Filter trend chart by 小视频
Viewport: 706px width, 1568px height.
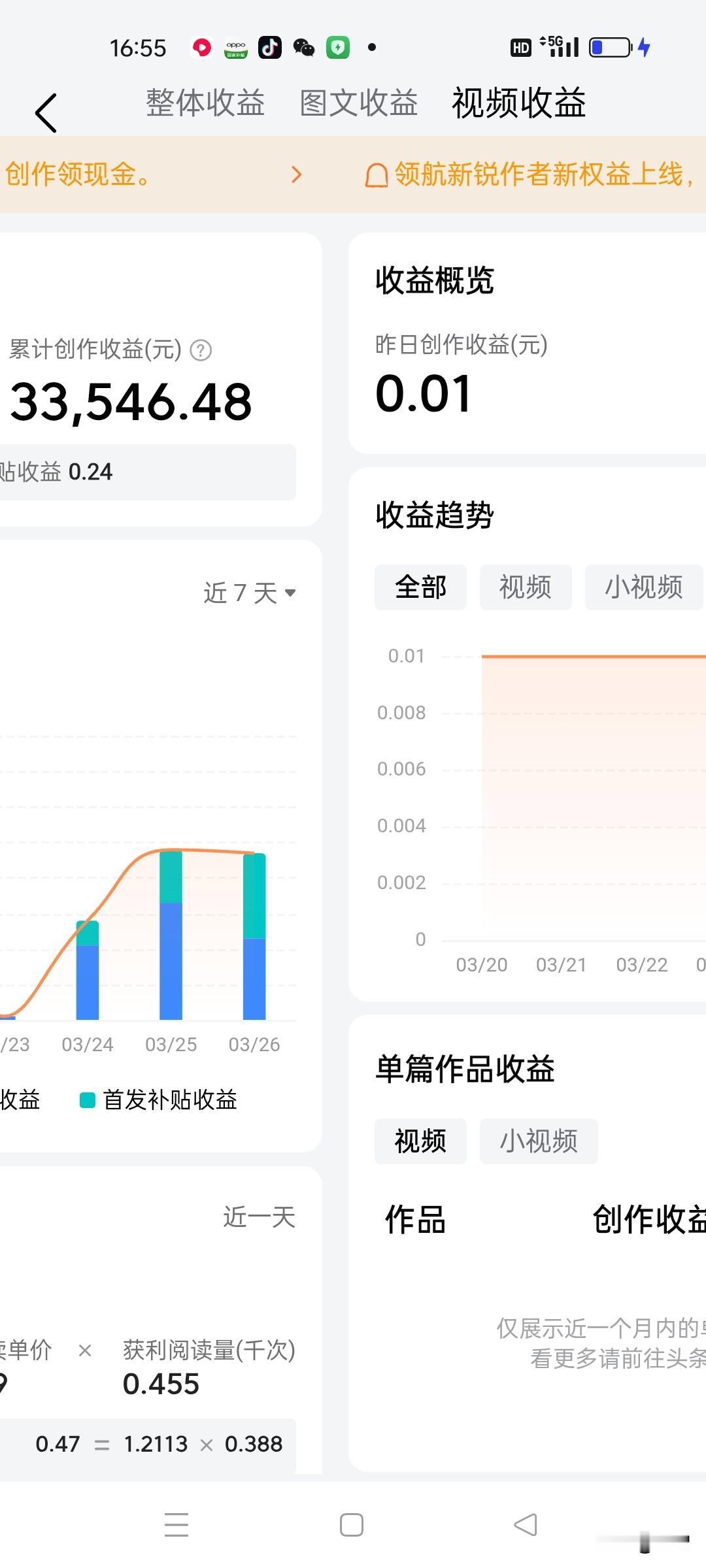(x=644, y=587)
